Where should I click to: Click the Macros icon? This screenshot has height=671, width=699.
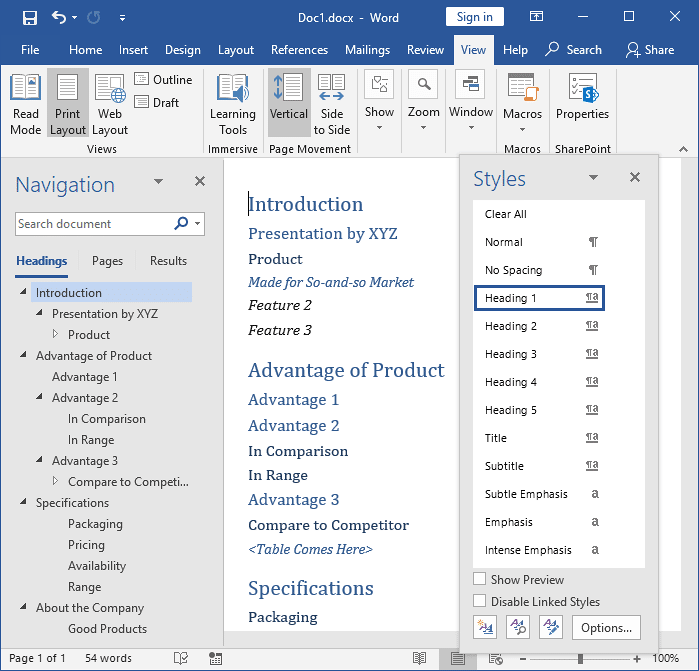(x=522, y=90)
